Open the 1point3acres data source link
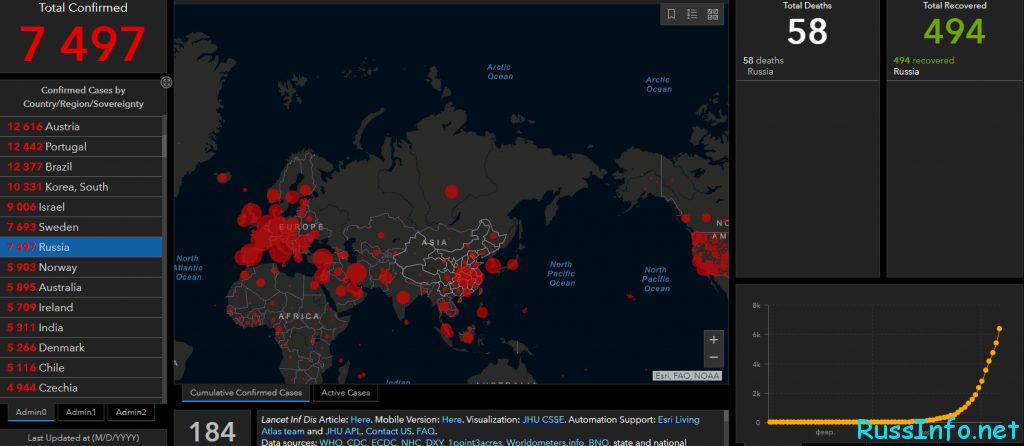 477,443
